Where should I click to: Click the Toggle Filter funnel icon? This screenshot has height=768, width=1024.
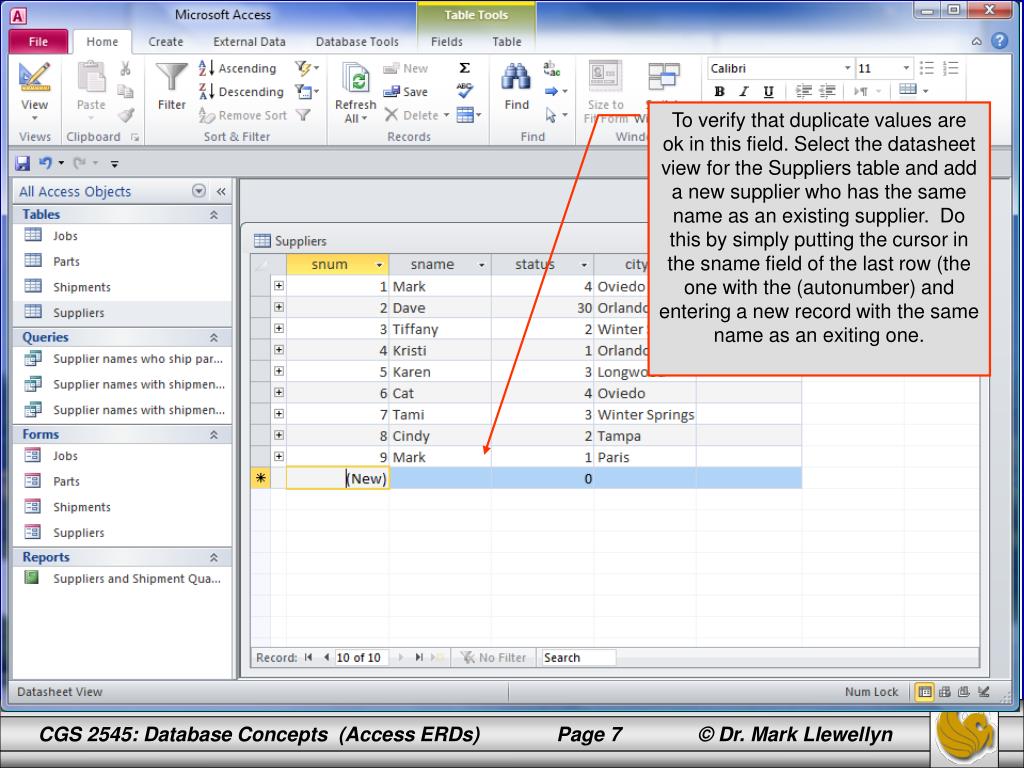[x=302, y=115]
